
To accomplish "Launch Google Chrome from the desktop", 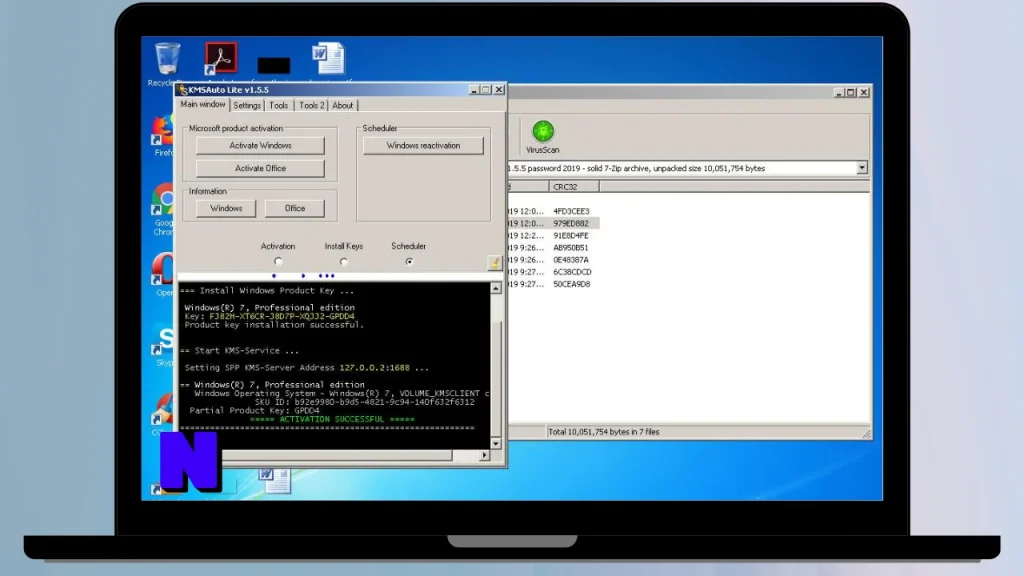I will pos(164,200).
